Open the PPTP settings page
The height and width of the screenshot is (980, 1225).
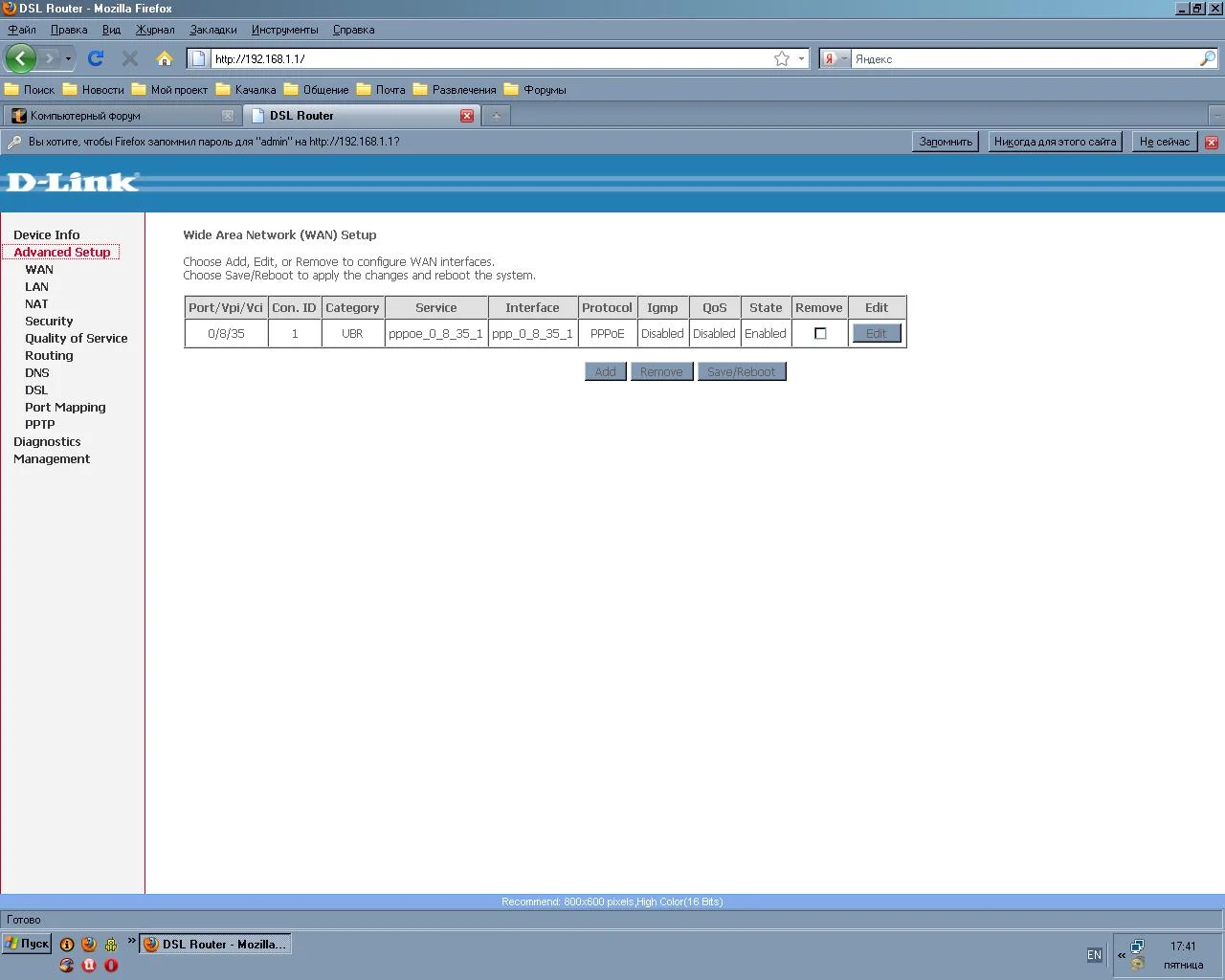(40, 424)
